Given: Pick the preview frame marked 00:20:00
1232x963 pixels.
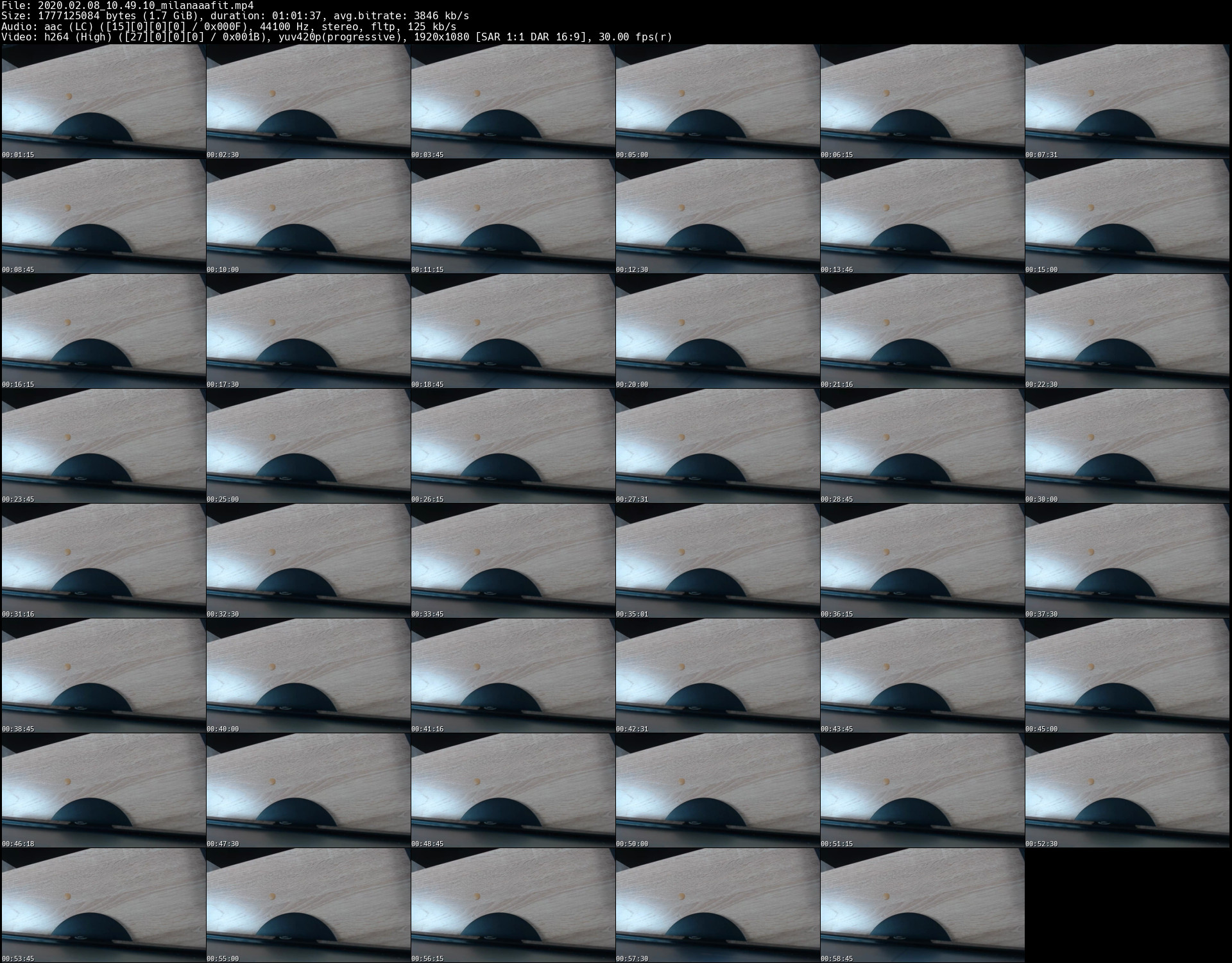Looking at the screenshot, I should [x=717, y=331].
